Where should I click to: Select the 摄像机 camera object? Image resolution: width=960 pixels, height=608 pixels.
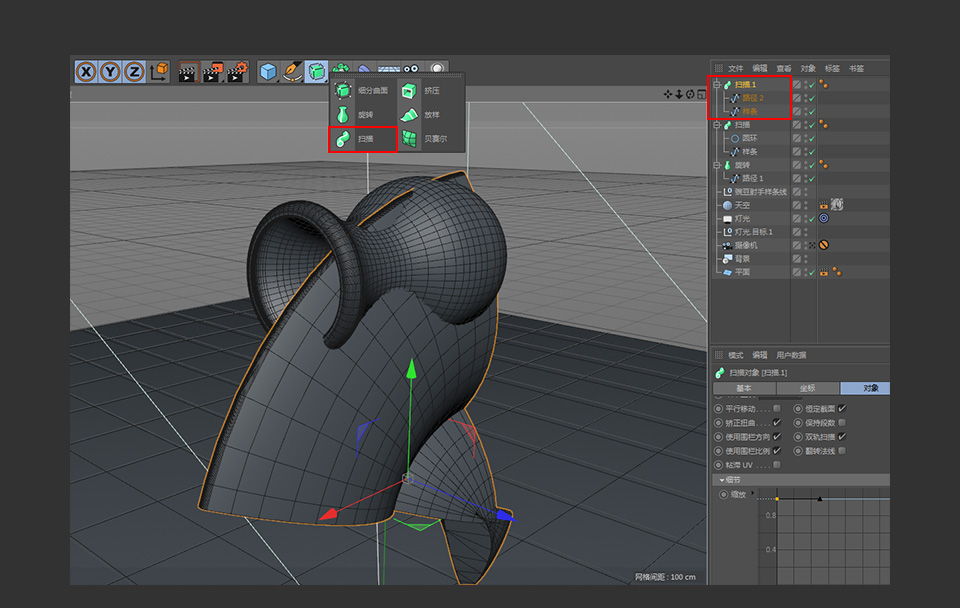tap(746, 246)
